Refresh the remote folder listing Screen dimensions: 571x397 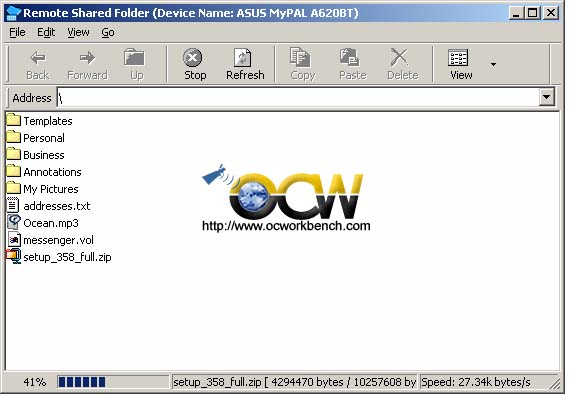pos(245,64)
